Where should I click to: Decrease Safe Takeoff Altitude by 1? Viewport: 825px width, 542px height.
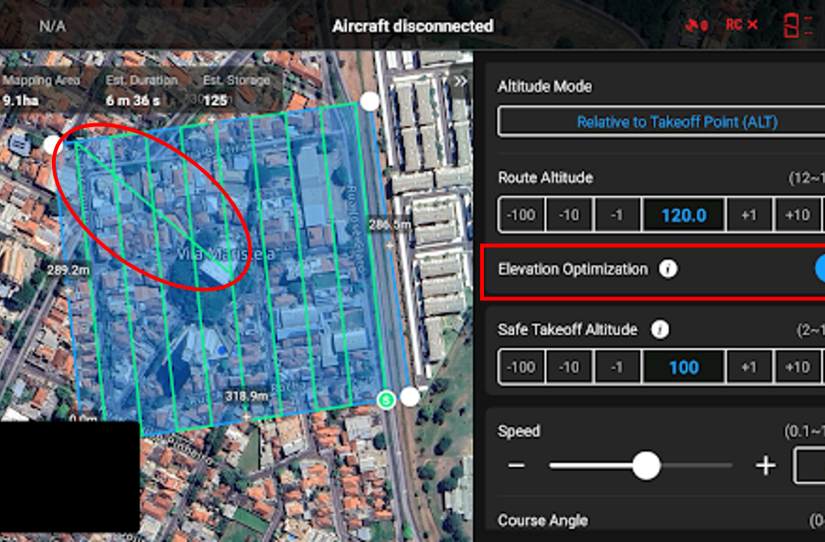(x=617, y=367)
